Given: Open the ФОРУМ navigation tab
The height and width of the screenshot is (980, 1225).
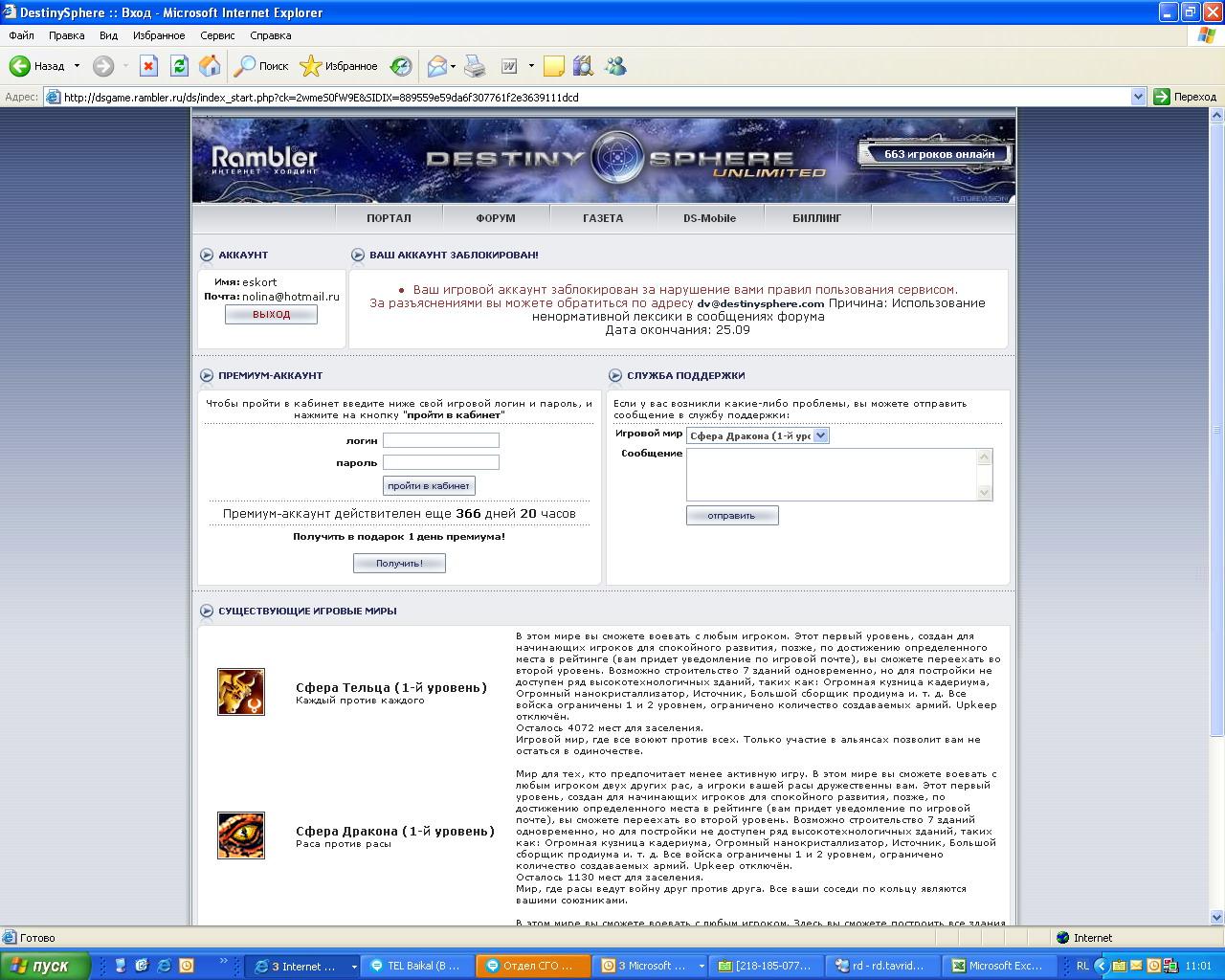Looking at the screenshot, I should pos(496,218).
